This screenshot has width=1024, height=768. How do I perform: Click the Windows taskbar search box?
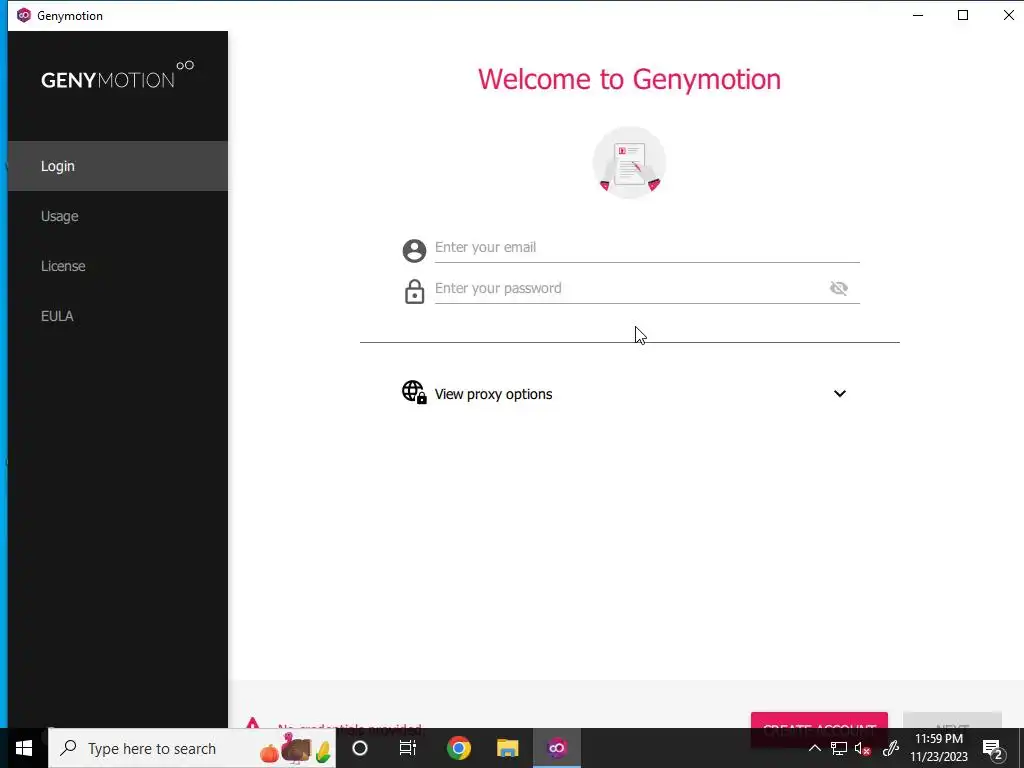point(192,748)
